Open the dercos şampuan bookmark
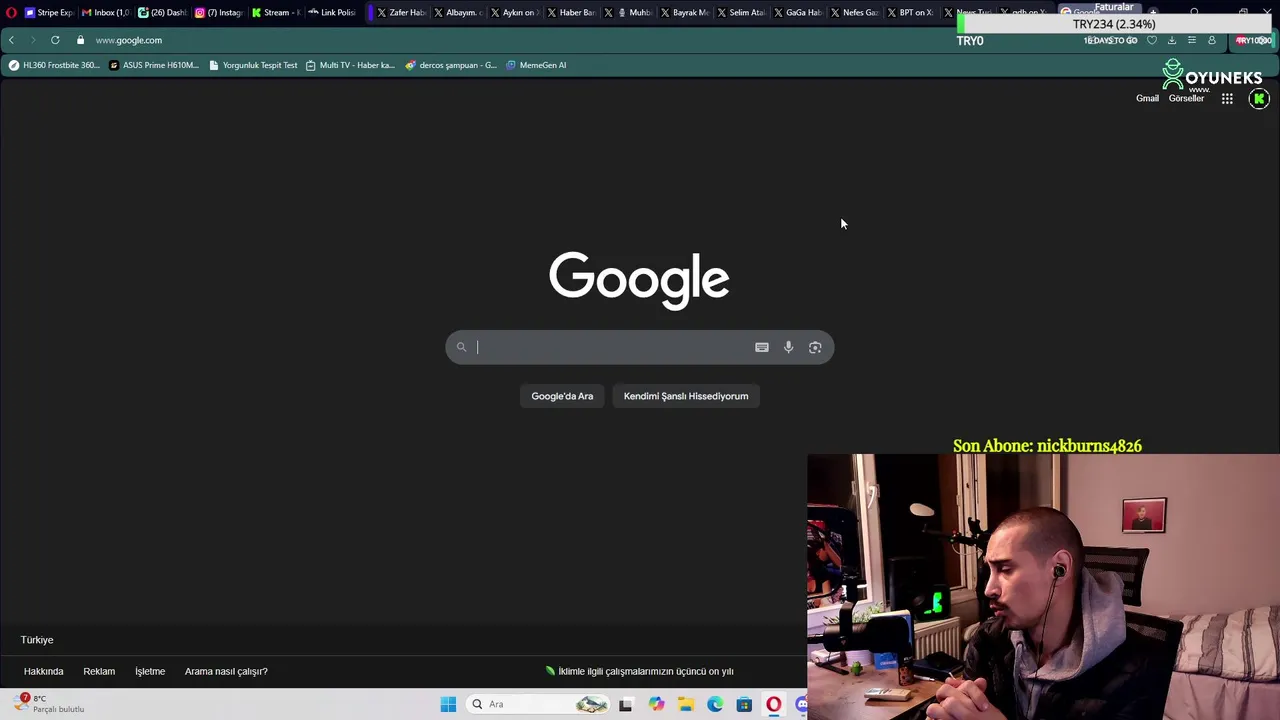Viewport: 1280px width, 720px height. (451, 65)
